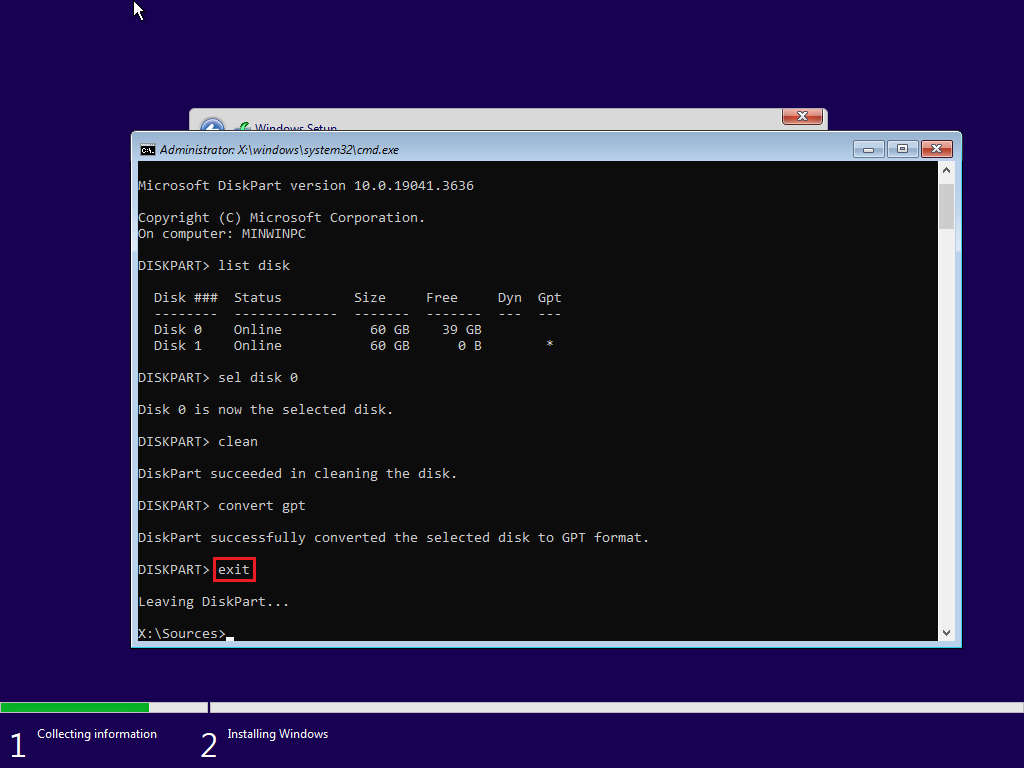Click the 'Size' column header
This screenshot has height=768, width=1024.
(x=370, y=298)
